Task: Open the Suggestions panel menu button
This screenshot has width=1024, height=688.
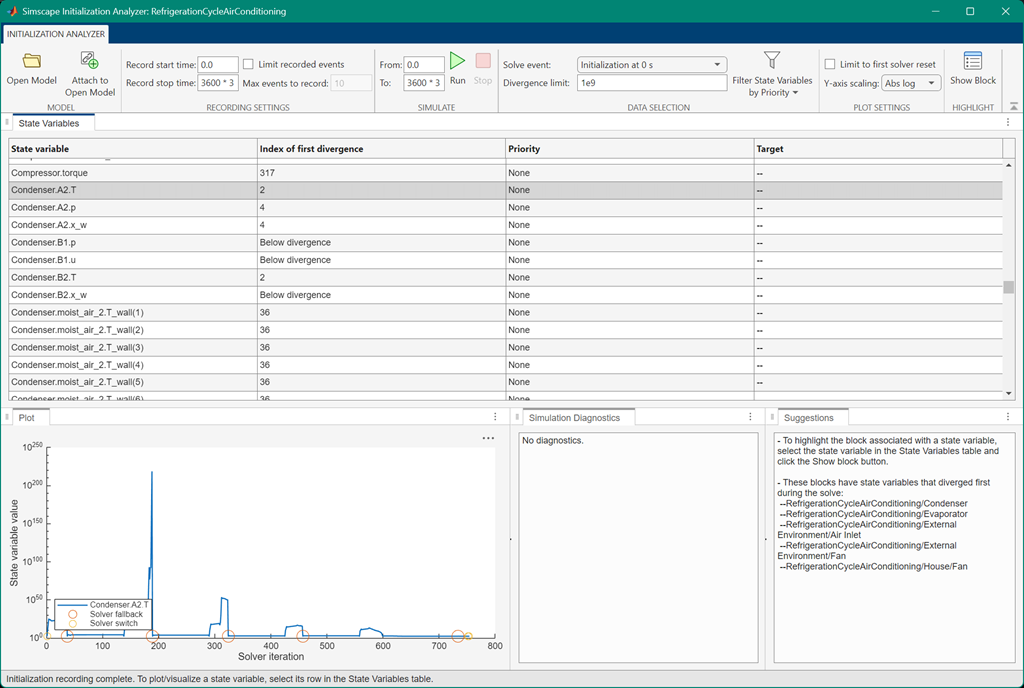Action: coord(1007,416)
